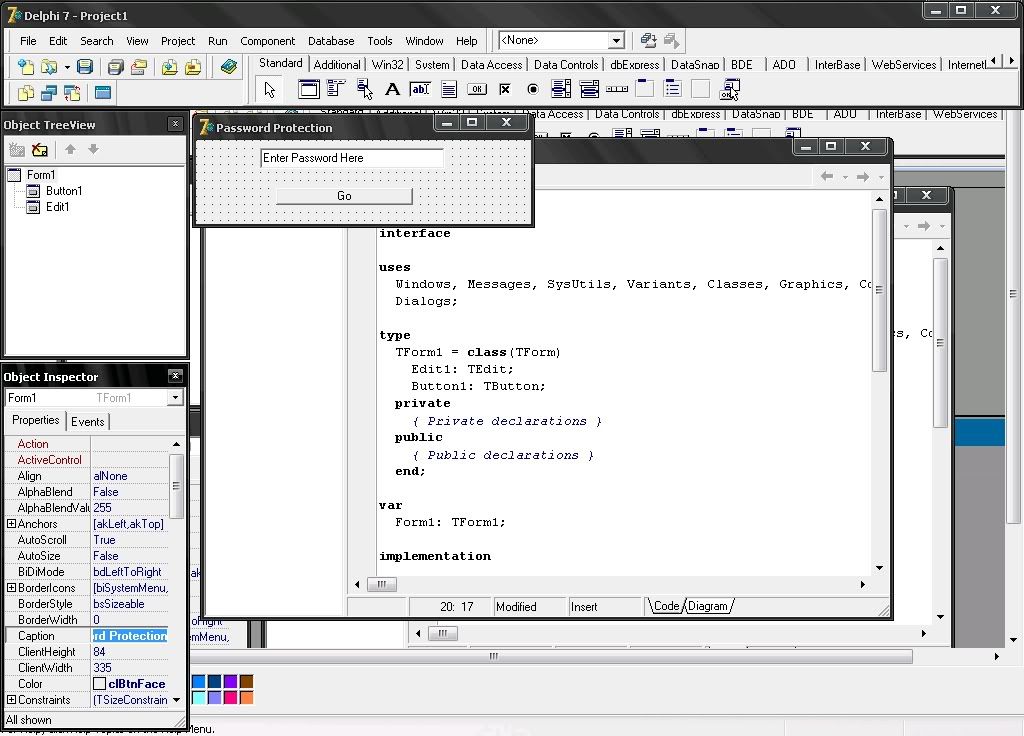The image size is (1024, 736).
Task: Open the Component menu
Action: (x=267, y=41)
